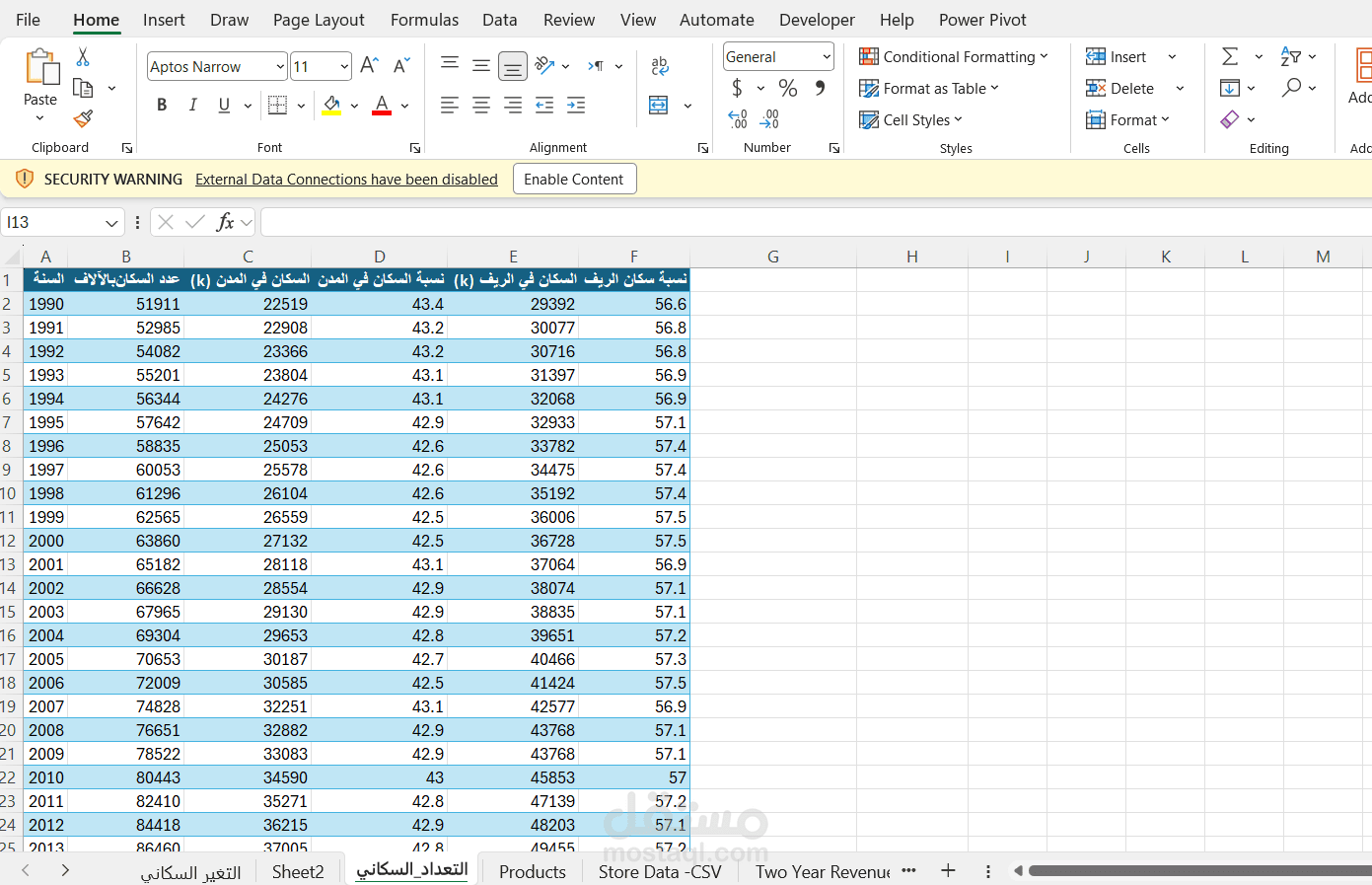This screenshot has height=885, width=1372.
Task: Click the Insert Function fx icon
Action: point(225,222)
